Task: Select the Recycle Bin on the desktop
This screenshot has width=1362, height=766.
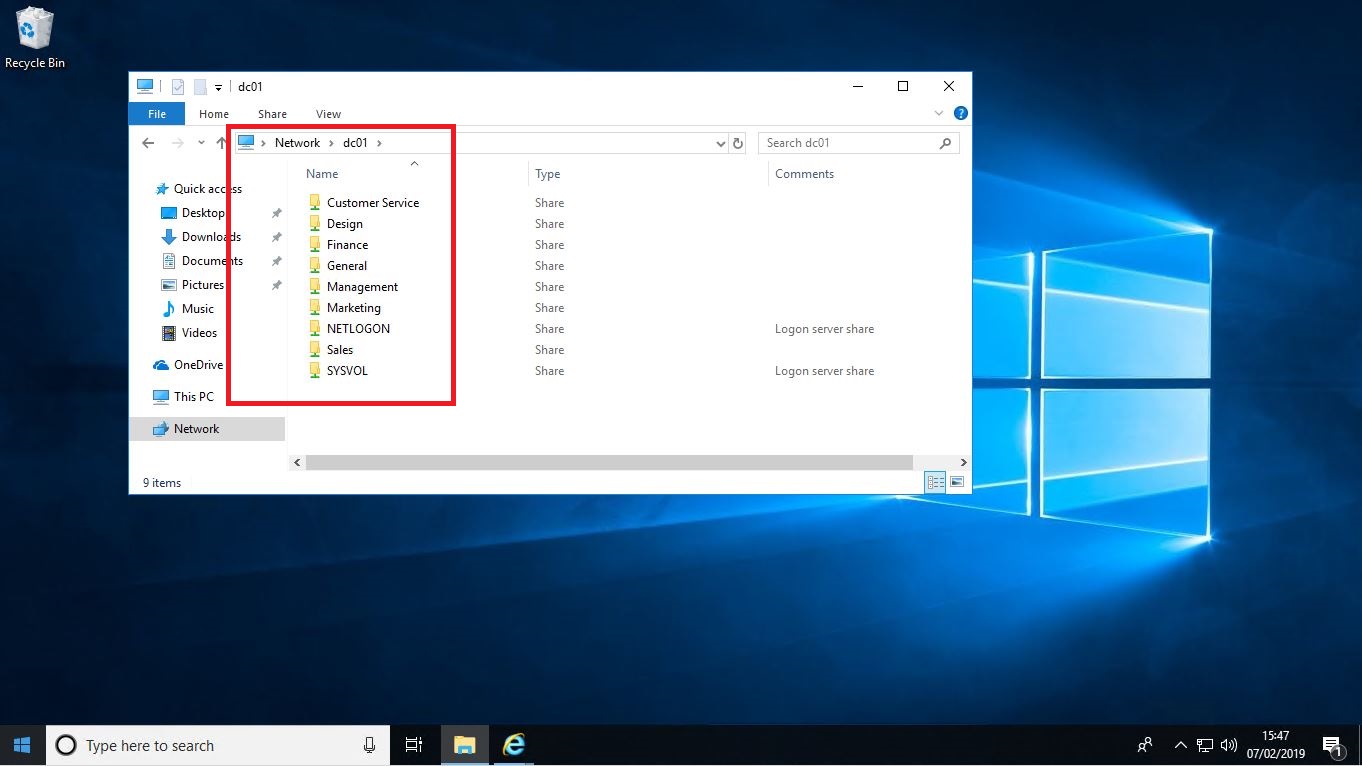Action: (x=33, y=30)
